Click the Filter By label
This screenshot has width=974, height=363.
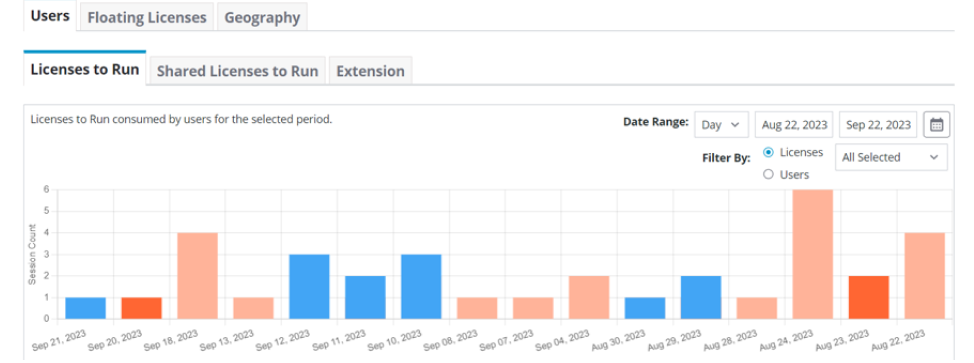coord(726,157)
